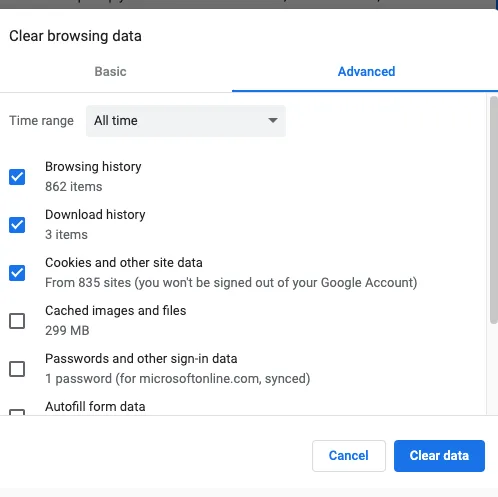Enable Cached images and files checkbox
The height and width of the screenshot is (497, 498).
[x=17, y=321]
